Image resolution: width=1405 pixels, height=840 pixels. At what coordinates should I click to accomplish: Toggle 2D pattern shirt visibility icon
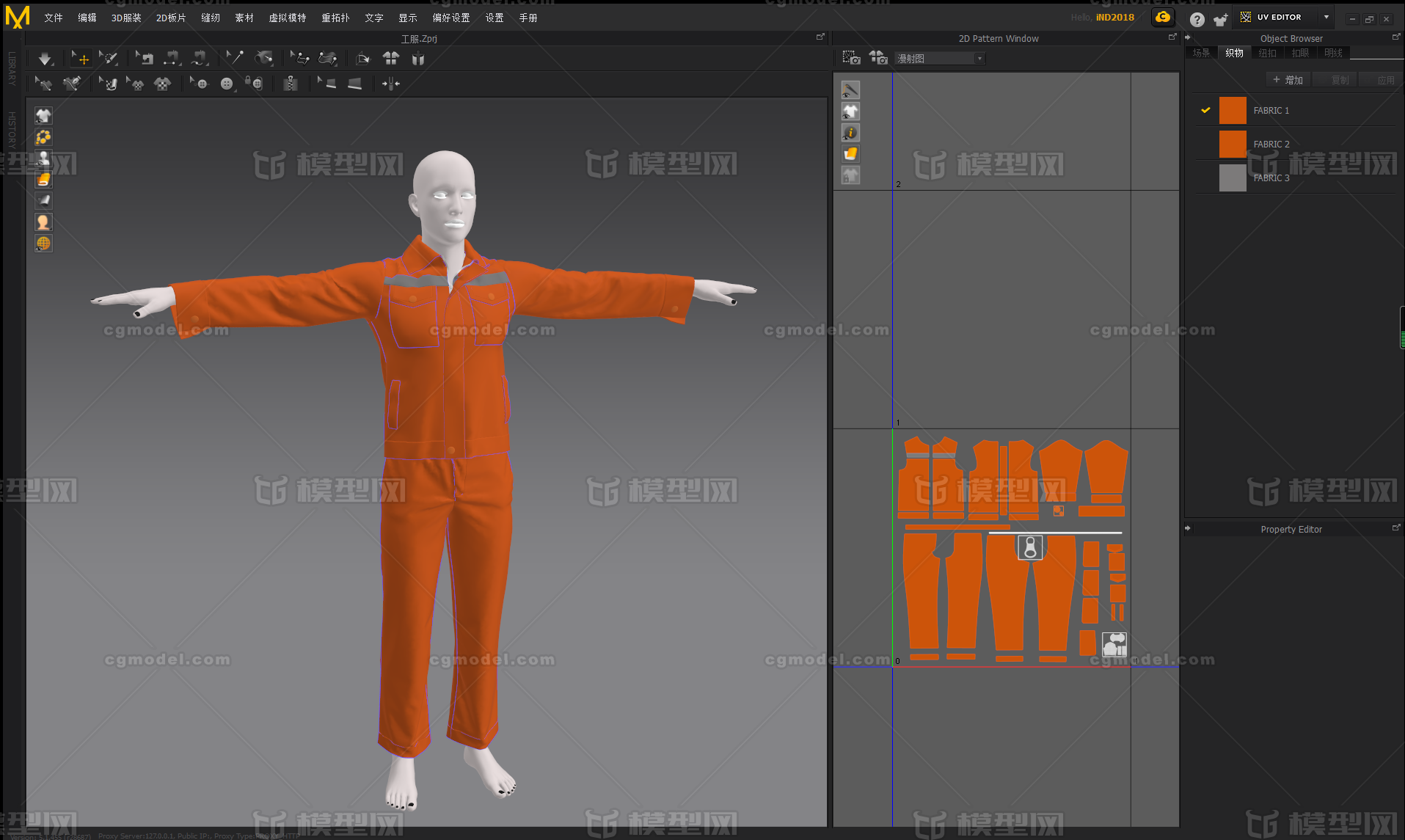(850, 111)
